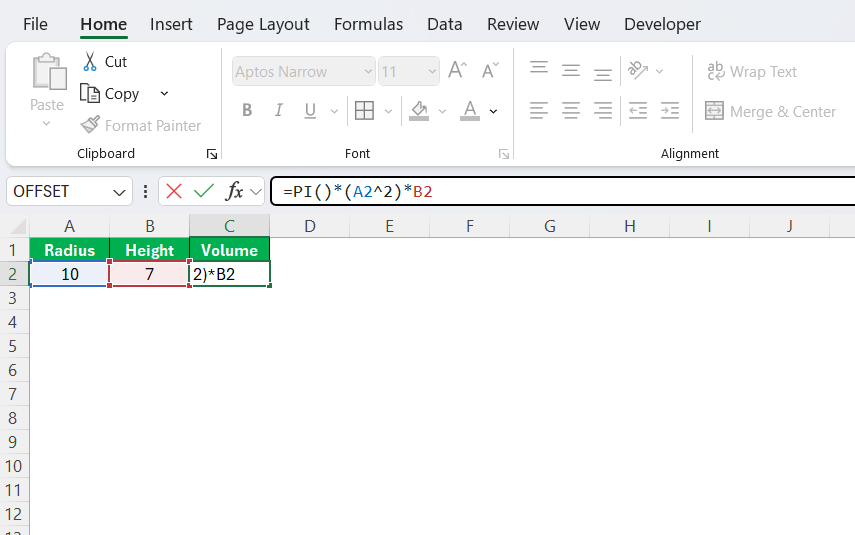Screen dimensions: 855x535
Task: Toggle Wrap Text
Action: coord(752,71)
